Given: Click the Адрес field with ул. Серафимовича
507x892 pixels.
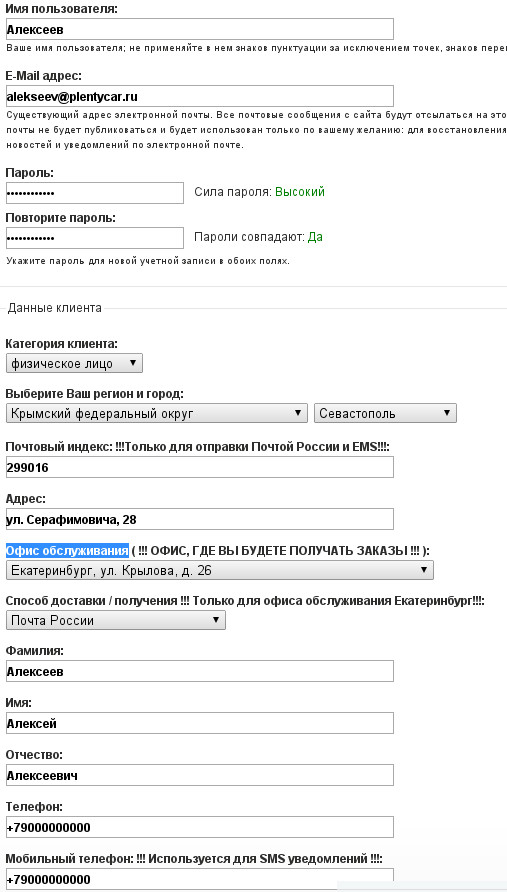Looking at the screenshot, I should point(200,519).
